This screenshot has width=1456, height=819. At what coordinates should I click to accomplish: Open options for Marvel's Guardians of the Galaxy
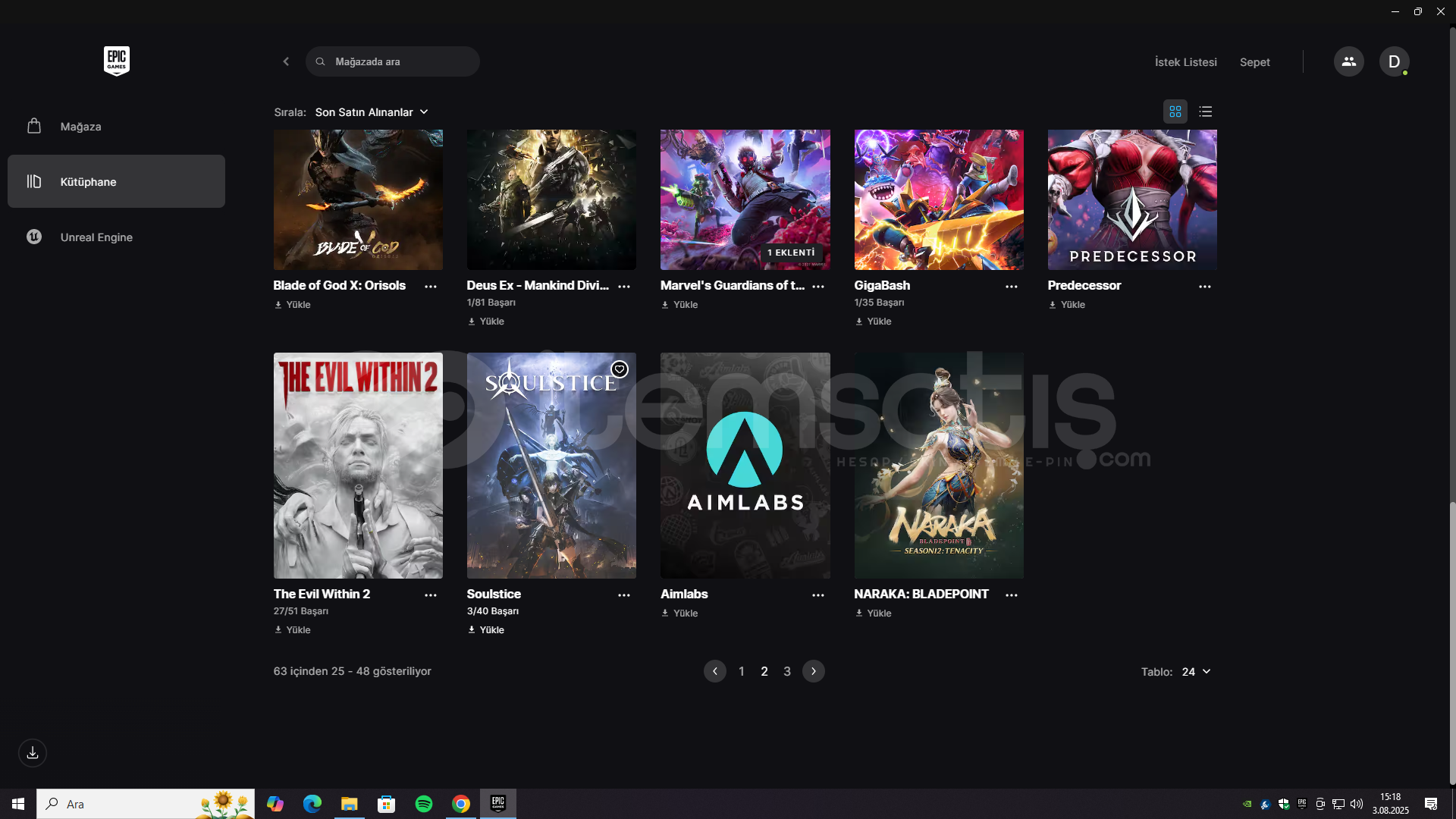818,287
